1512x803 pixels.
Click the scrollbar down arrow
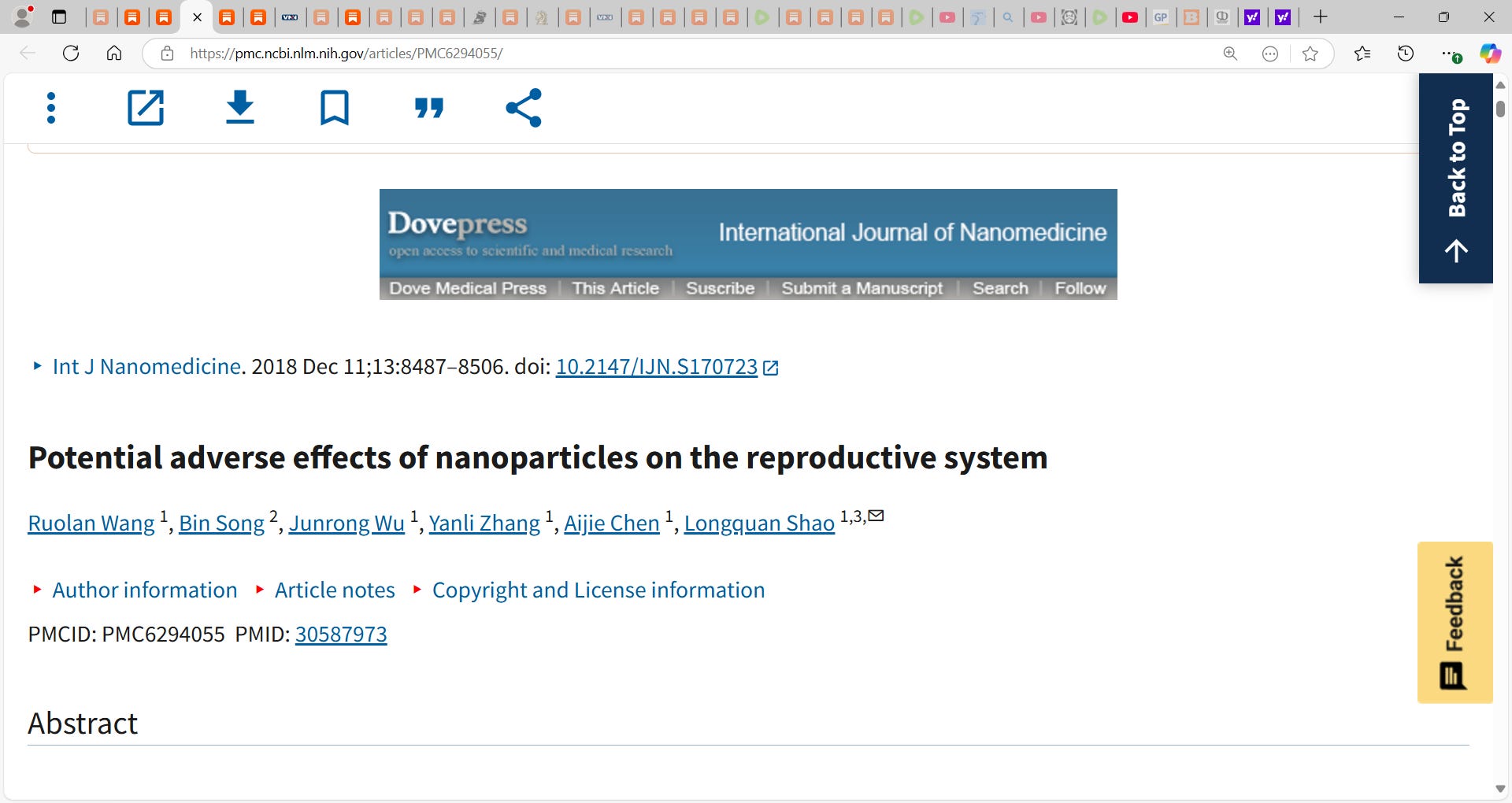(1501, 789)
